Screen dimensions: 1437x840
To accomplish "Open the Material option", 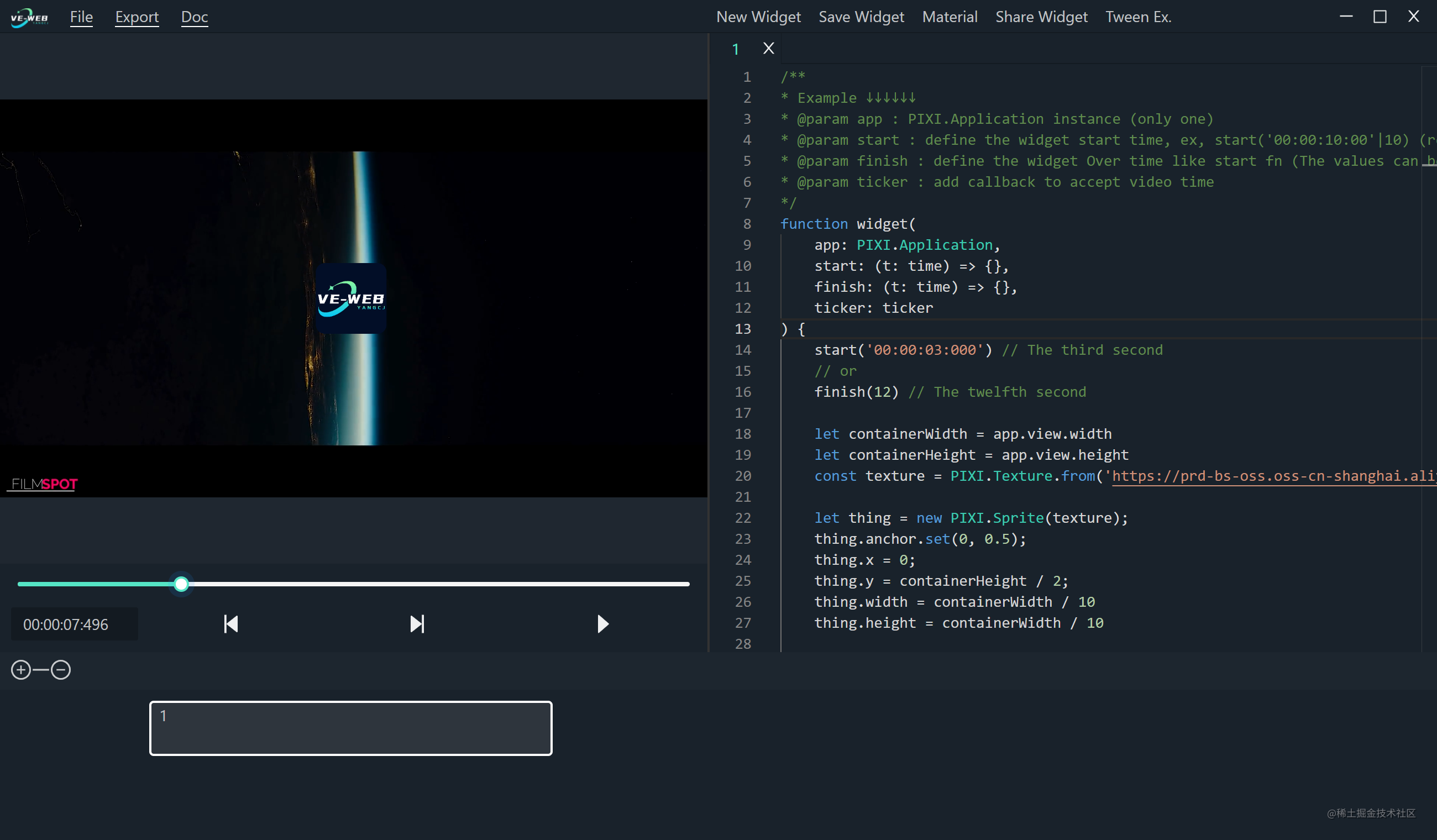I will point(950,17).
